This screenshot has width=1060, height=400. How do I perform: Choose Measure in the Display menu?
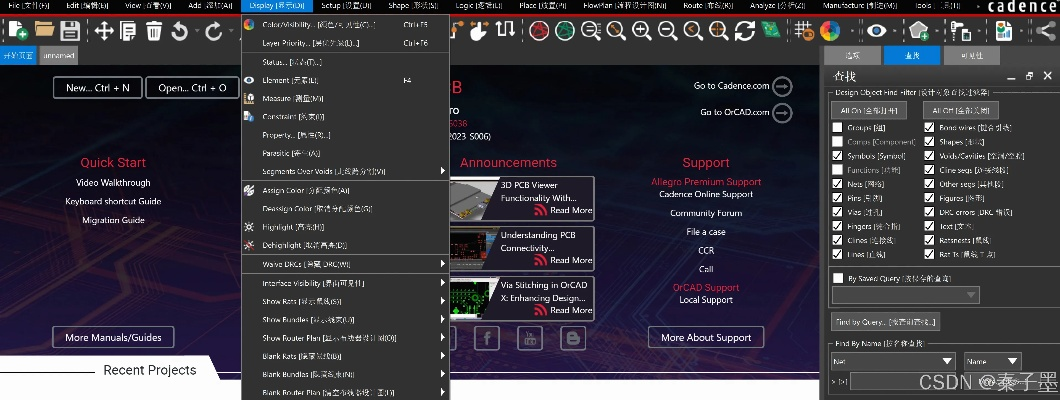coord(345,99)
